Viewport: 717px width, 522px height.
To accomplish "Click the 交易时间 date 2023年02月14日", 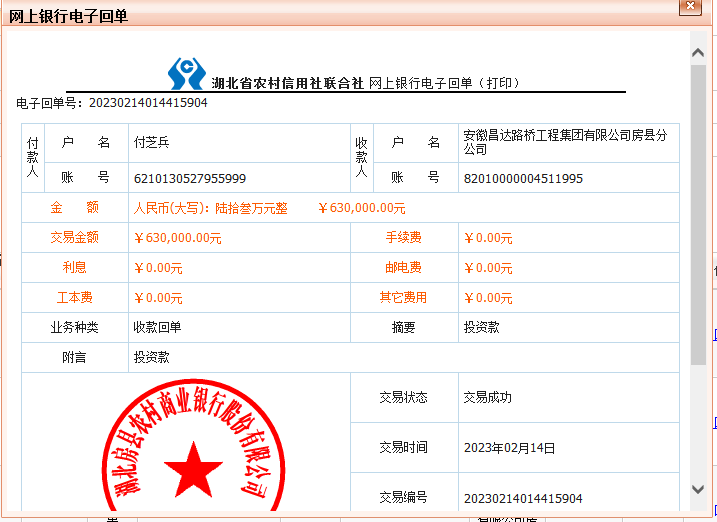I will point(508,447).
